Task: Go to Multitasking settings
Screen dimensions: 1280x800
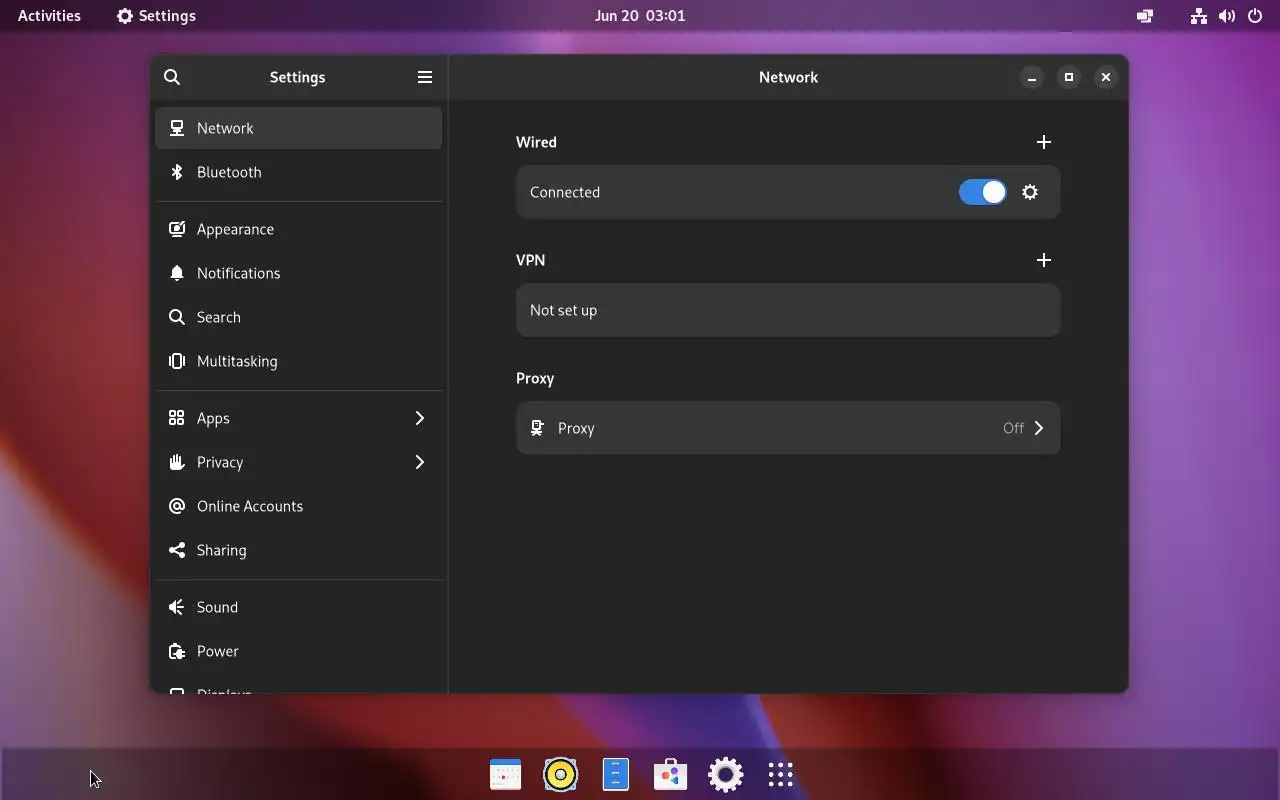Action: [x=298, y=361]
